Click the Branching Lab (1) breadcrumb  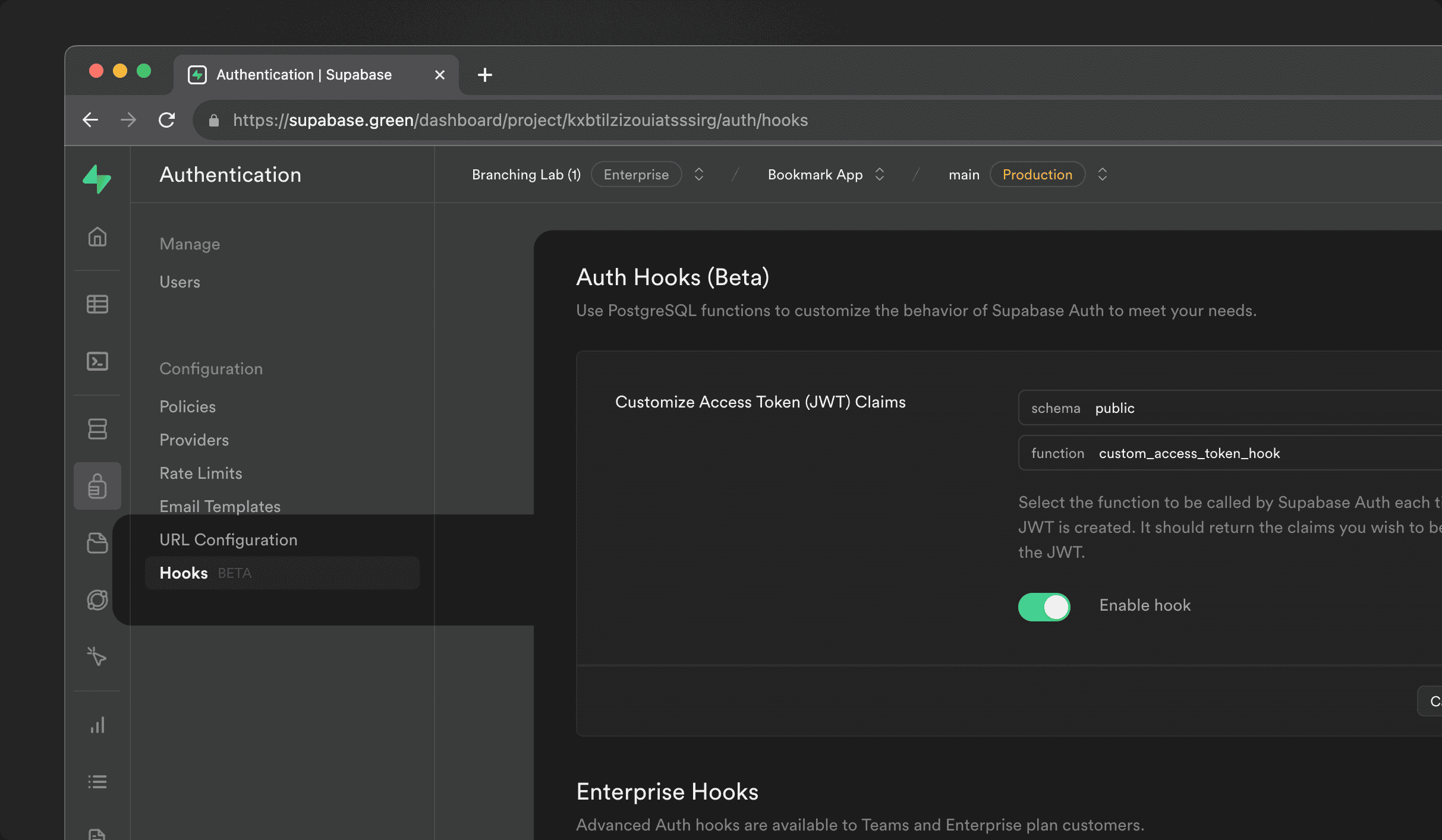[526, 175]
